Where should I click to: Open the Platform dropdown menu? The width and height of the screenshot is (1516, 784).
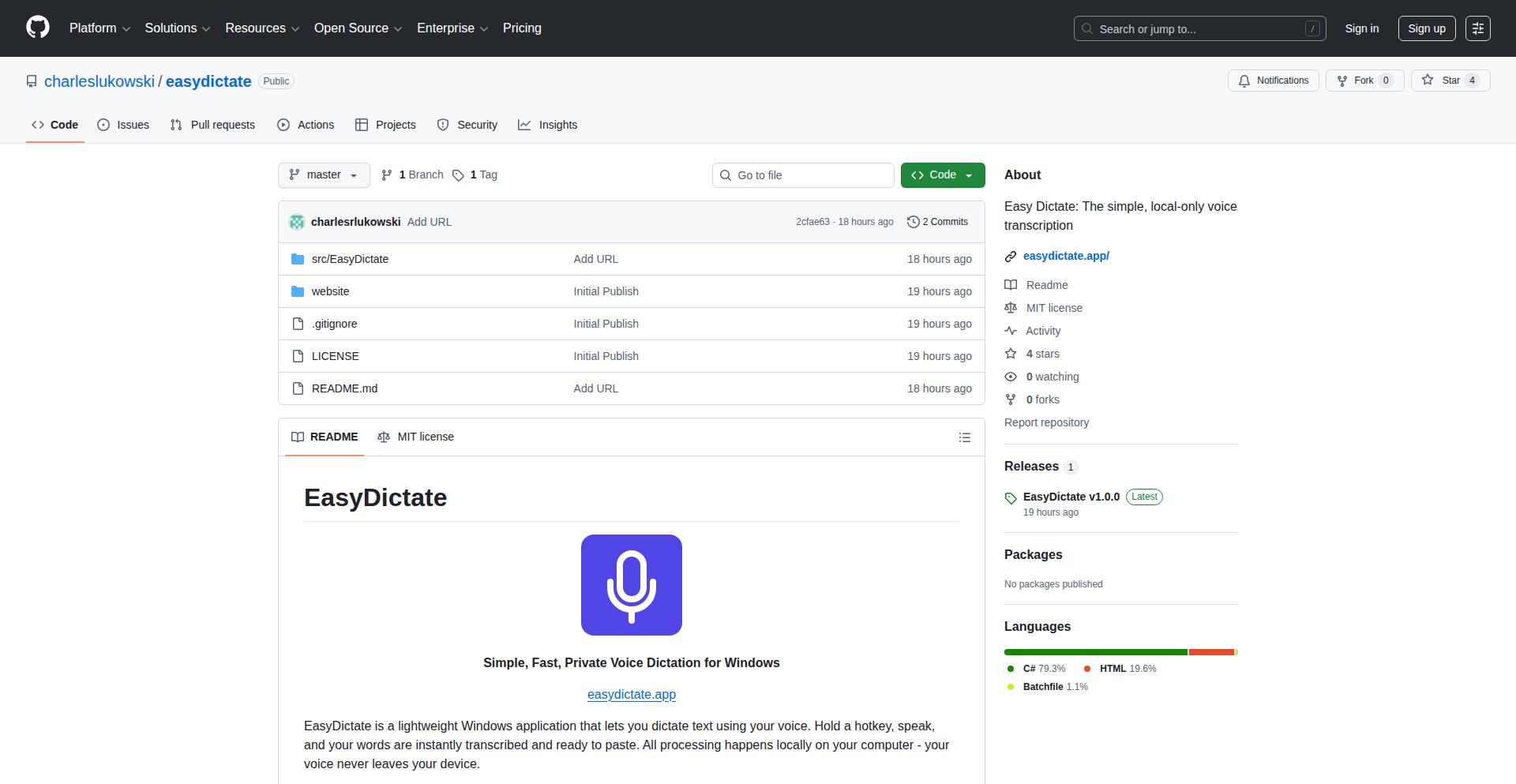tap(99, 28)
